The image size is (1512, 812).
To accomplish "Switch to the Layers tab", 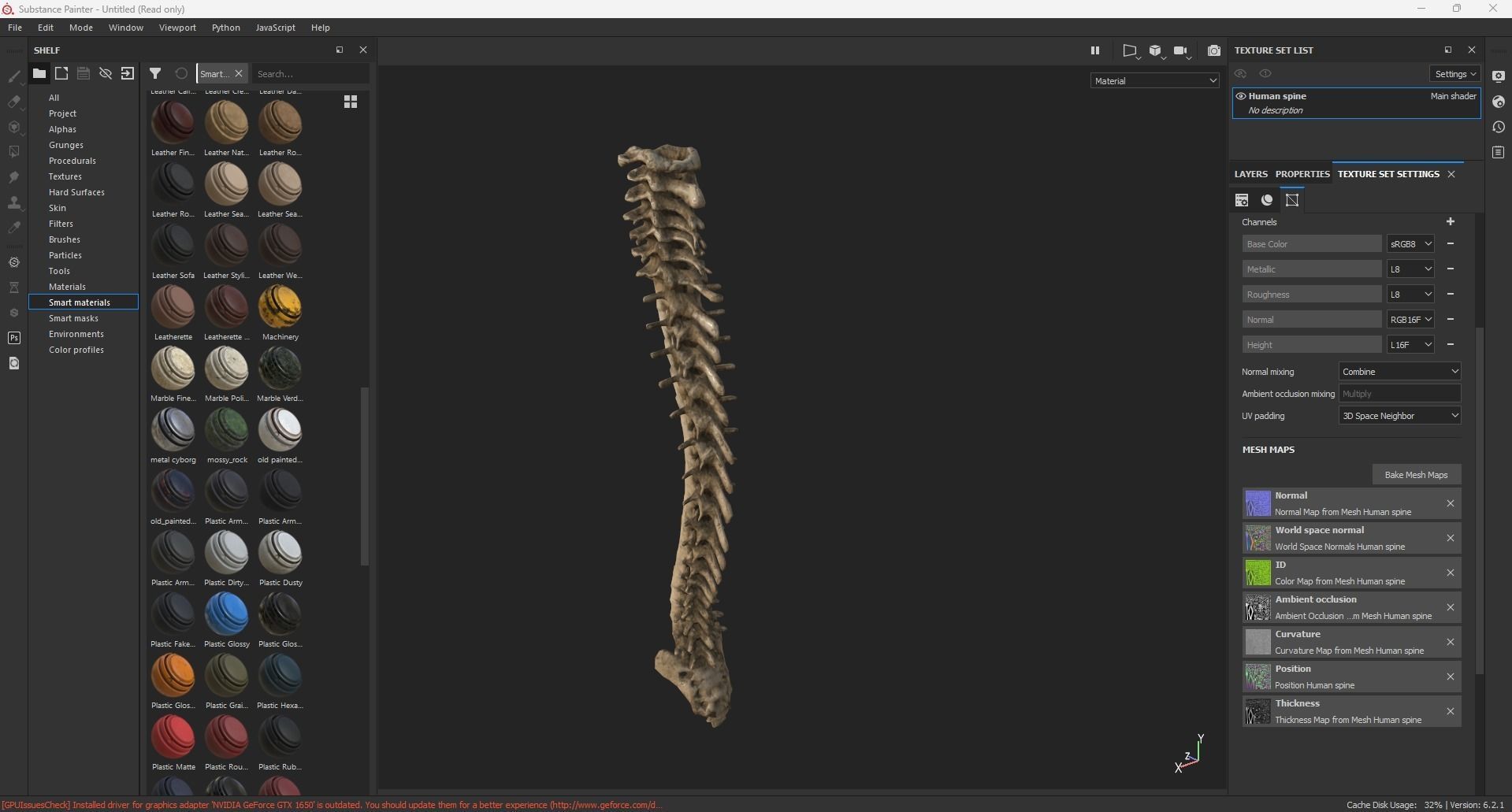I will point(1250,174).
